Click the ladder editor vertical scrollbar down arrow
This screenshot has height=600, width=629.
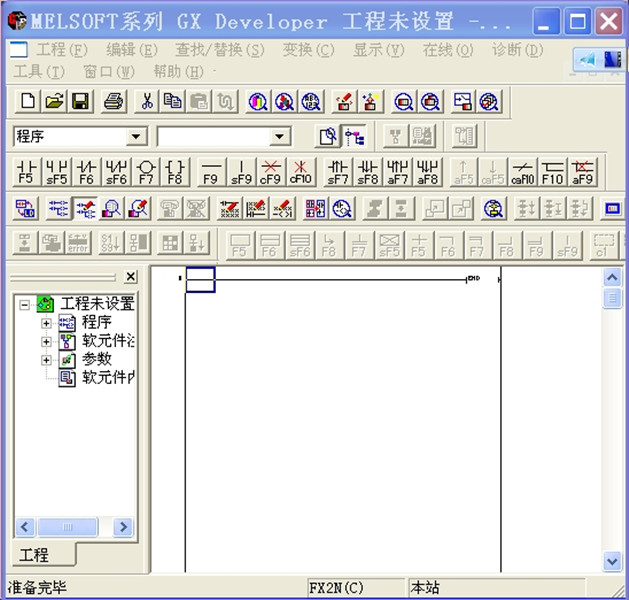coord(612,562)
